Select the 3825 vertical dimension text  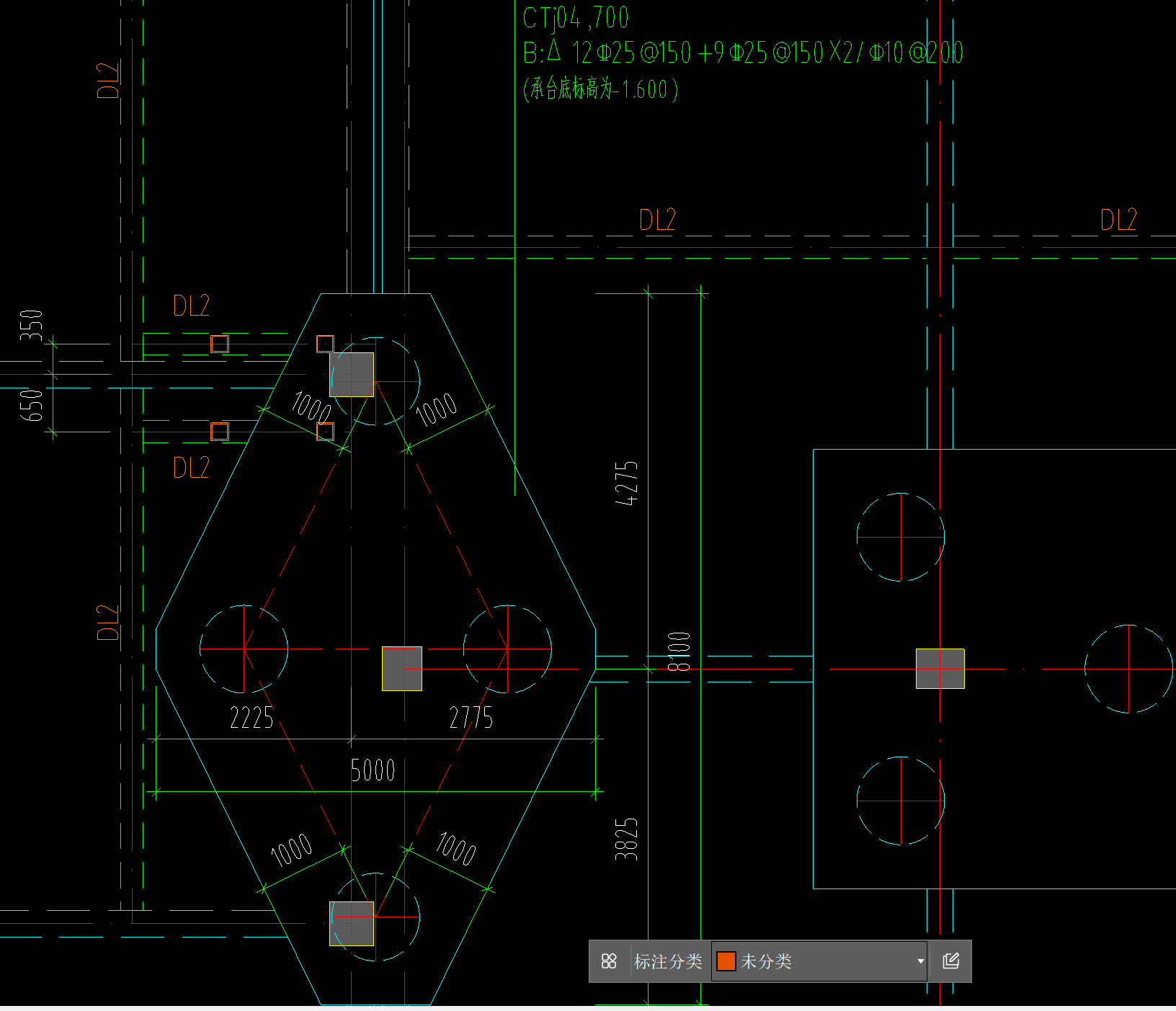pyautogui.click(x=626, y=839)
